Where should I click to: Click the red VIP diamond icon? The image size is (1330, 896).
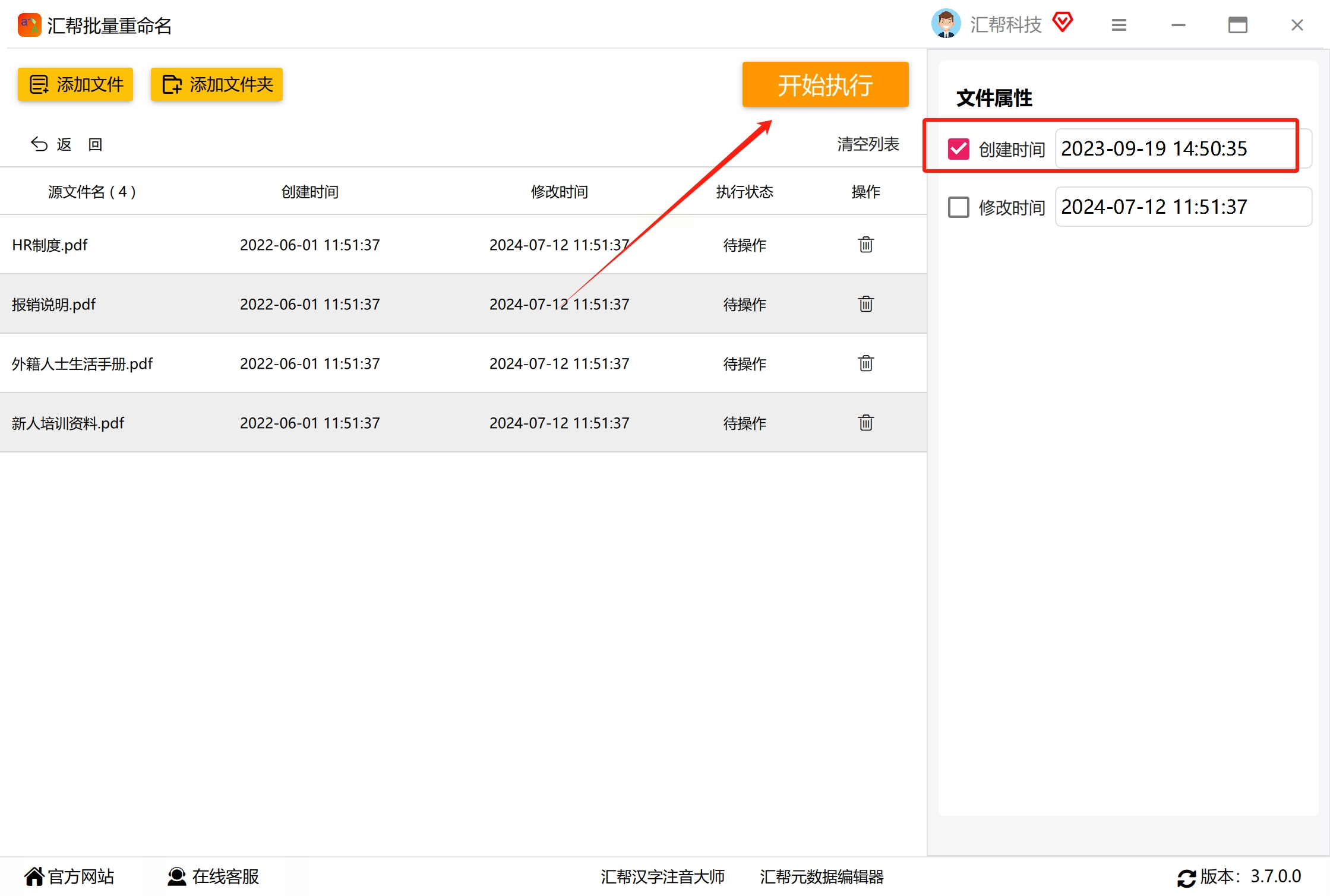(1062, 23)
